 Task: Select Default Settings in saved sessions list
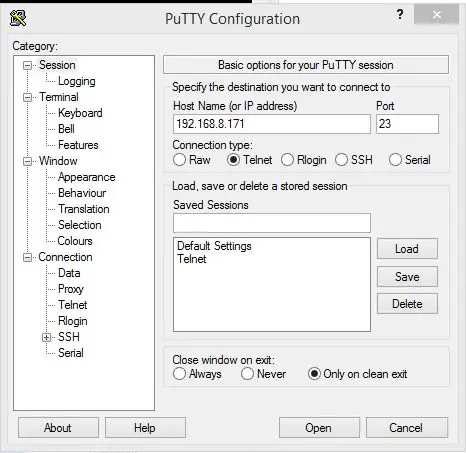[x=214, y=246]
